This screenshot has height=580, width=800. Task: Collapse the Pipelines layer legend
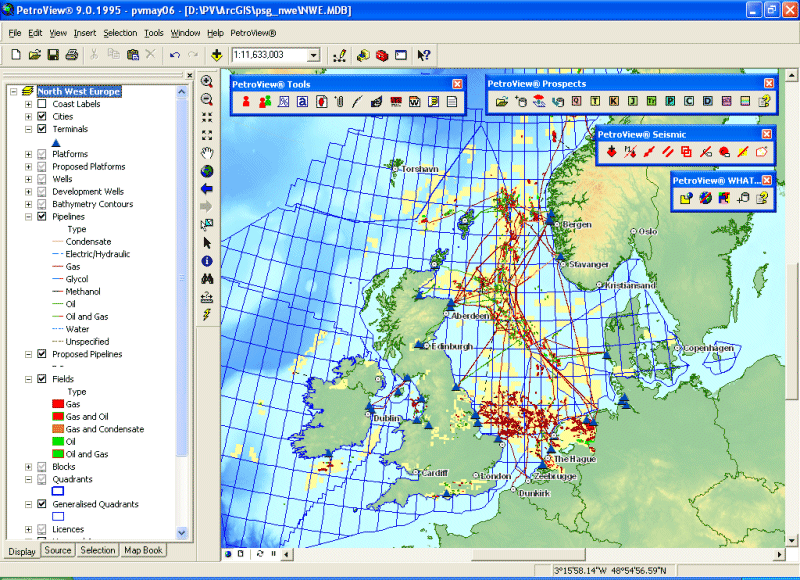pyautogui.click(x=28, y=217)
